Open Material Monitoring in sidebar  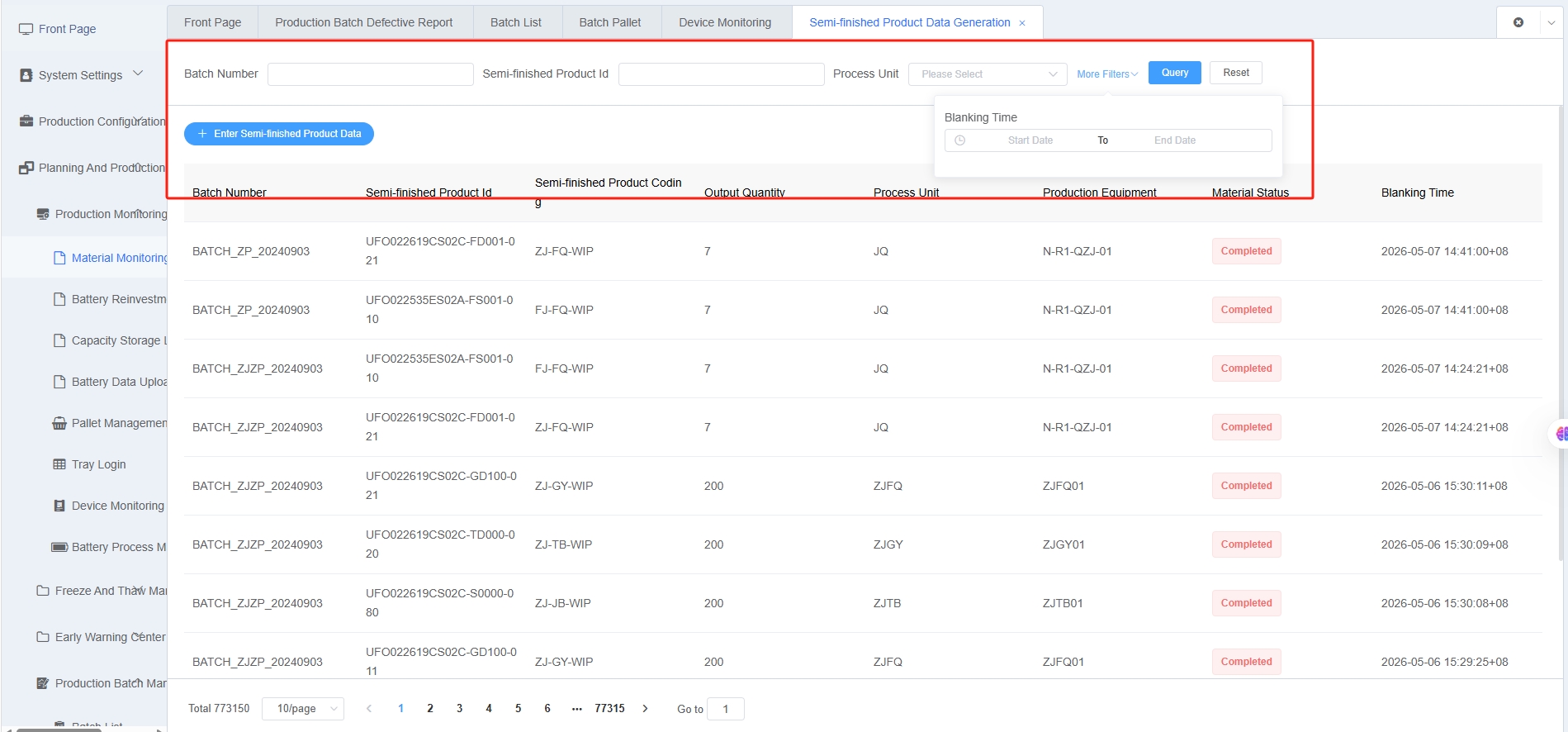(118, 258)
